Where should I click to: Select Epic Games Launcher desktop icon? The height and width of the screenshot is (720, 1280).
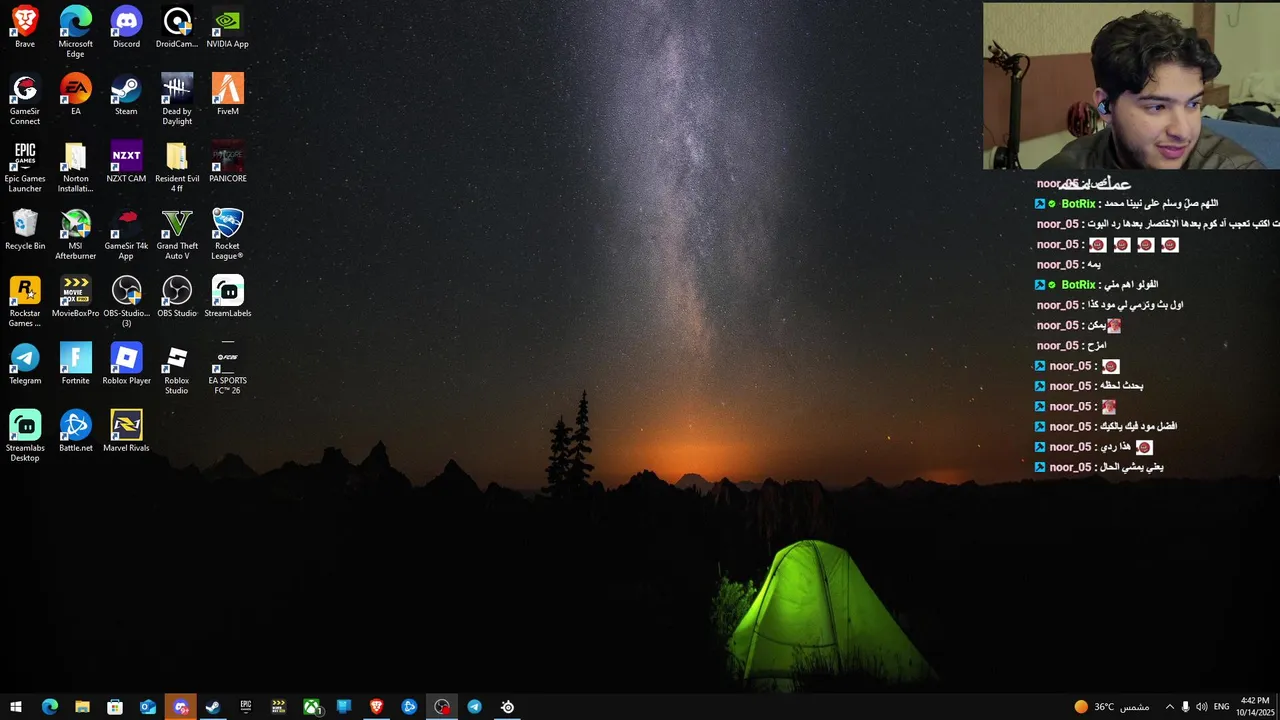pos(25,167)
